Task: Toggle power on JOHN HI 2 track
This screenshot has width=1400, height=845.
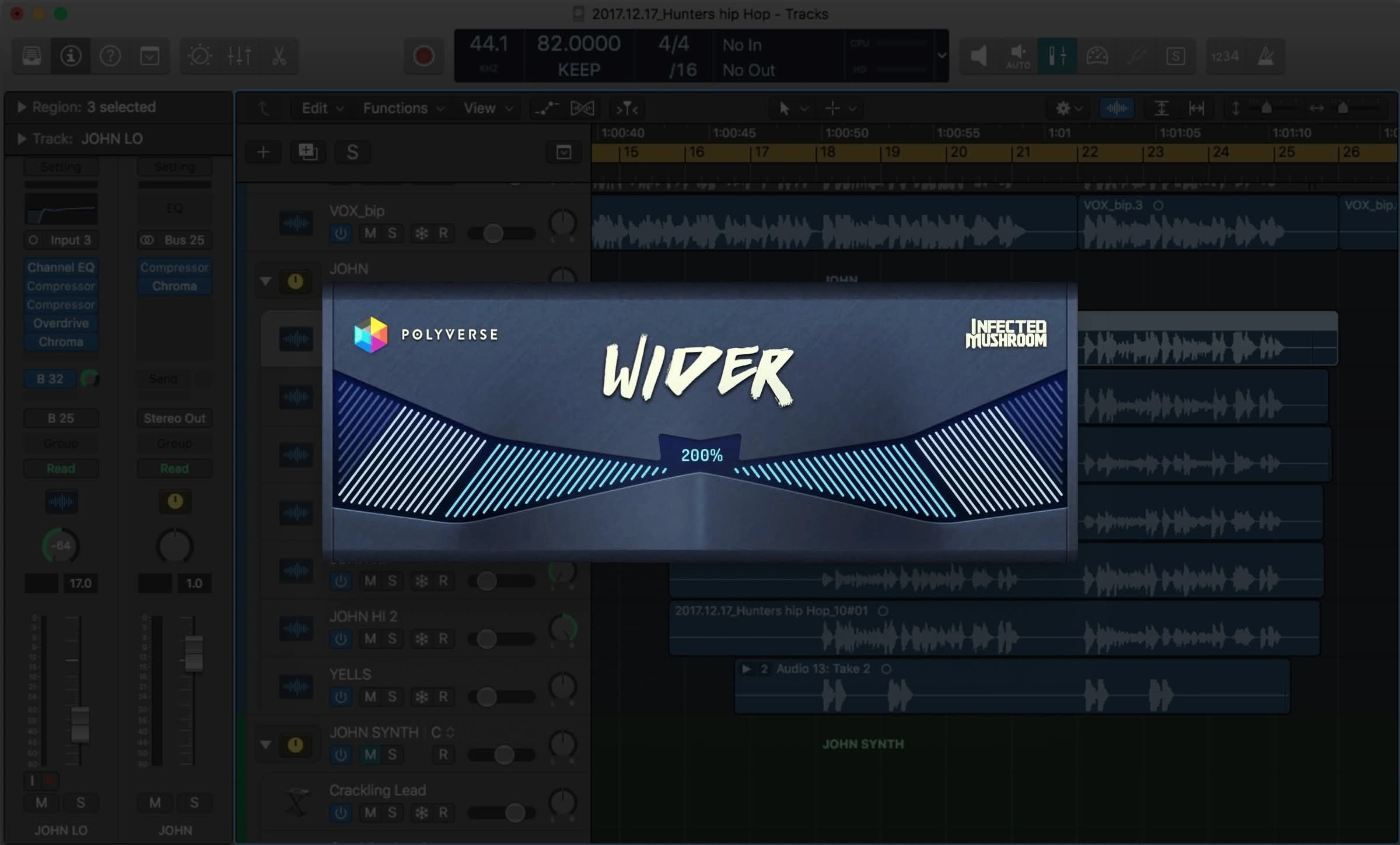Action: [341, 639]
